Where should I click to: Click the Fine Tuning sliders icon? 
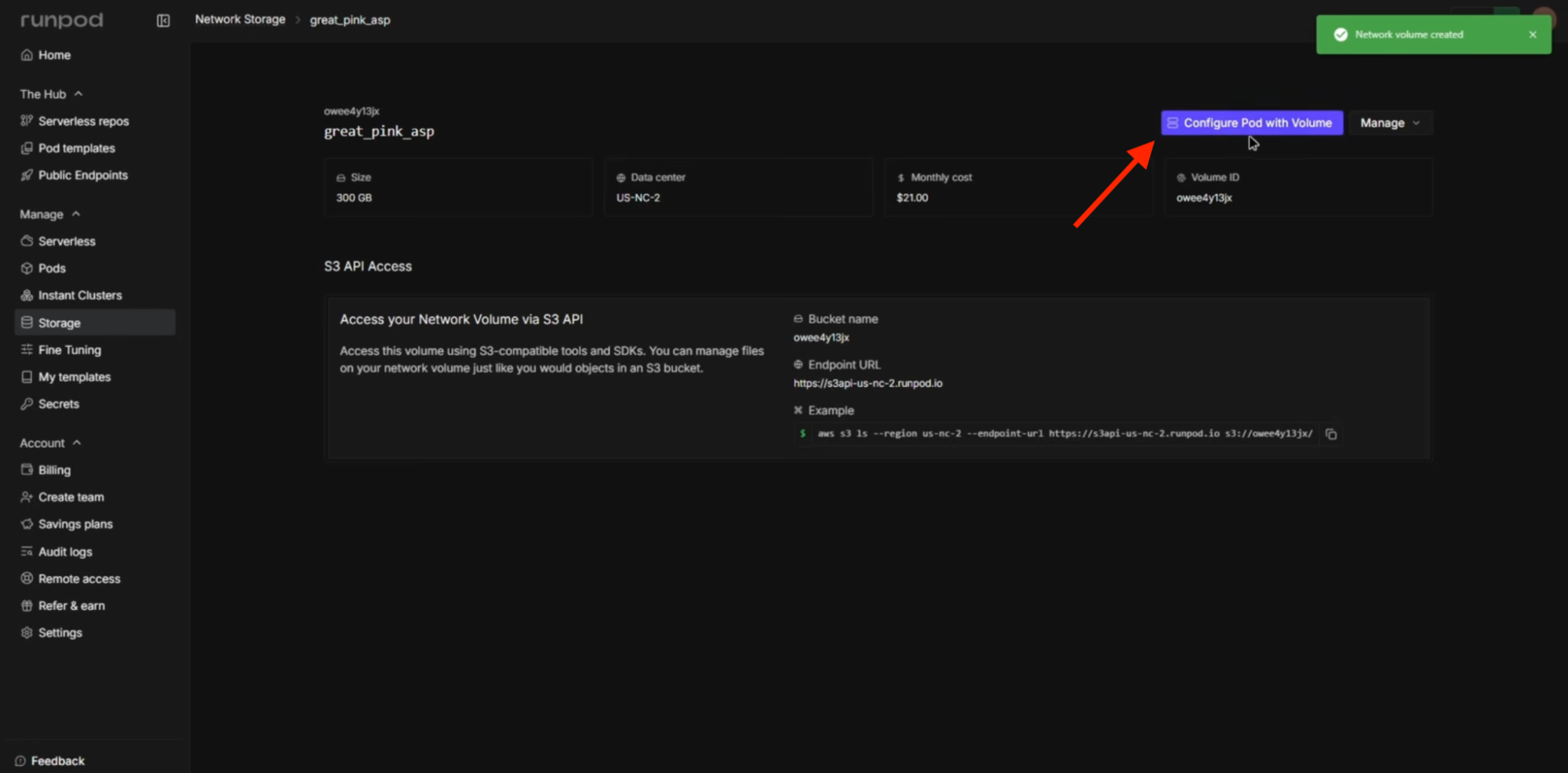click(27, 349)
